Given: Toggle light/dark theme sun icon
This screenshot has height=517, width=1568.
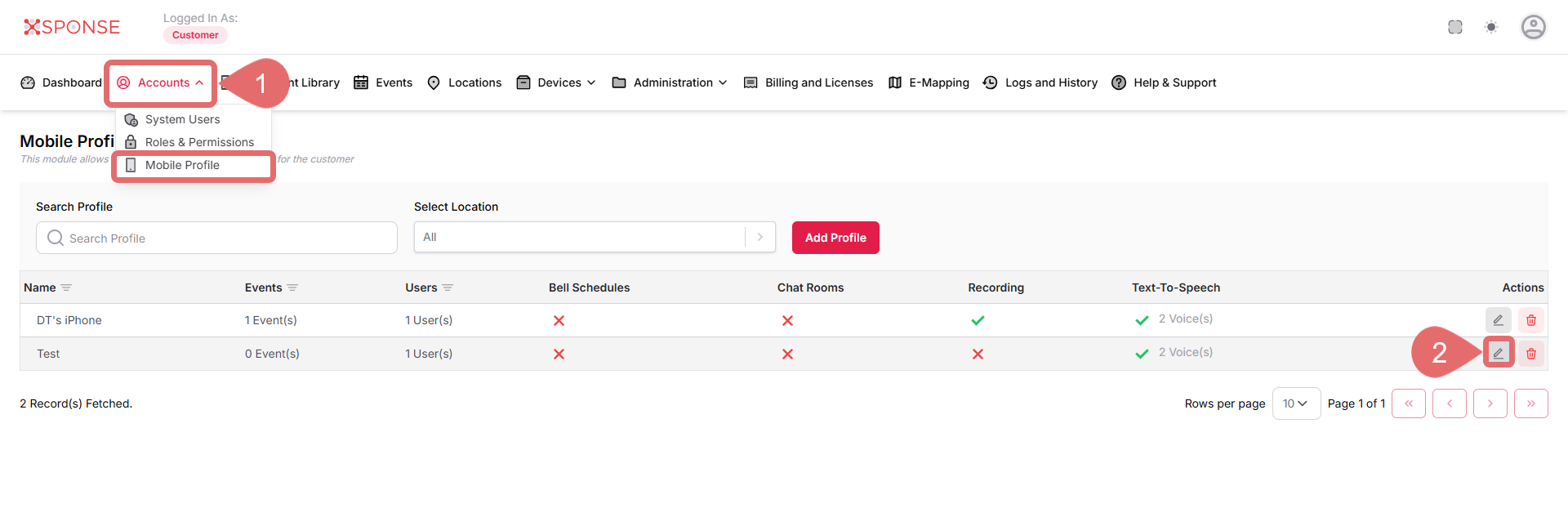Looking at the screenshot, I should point(1491,27).
